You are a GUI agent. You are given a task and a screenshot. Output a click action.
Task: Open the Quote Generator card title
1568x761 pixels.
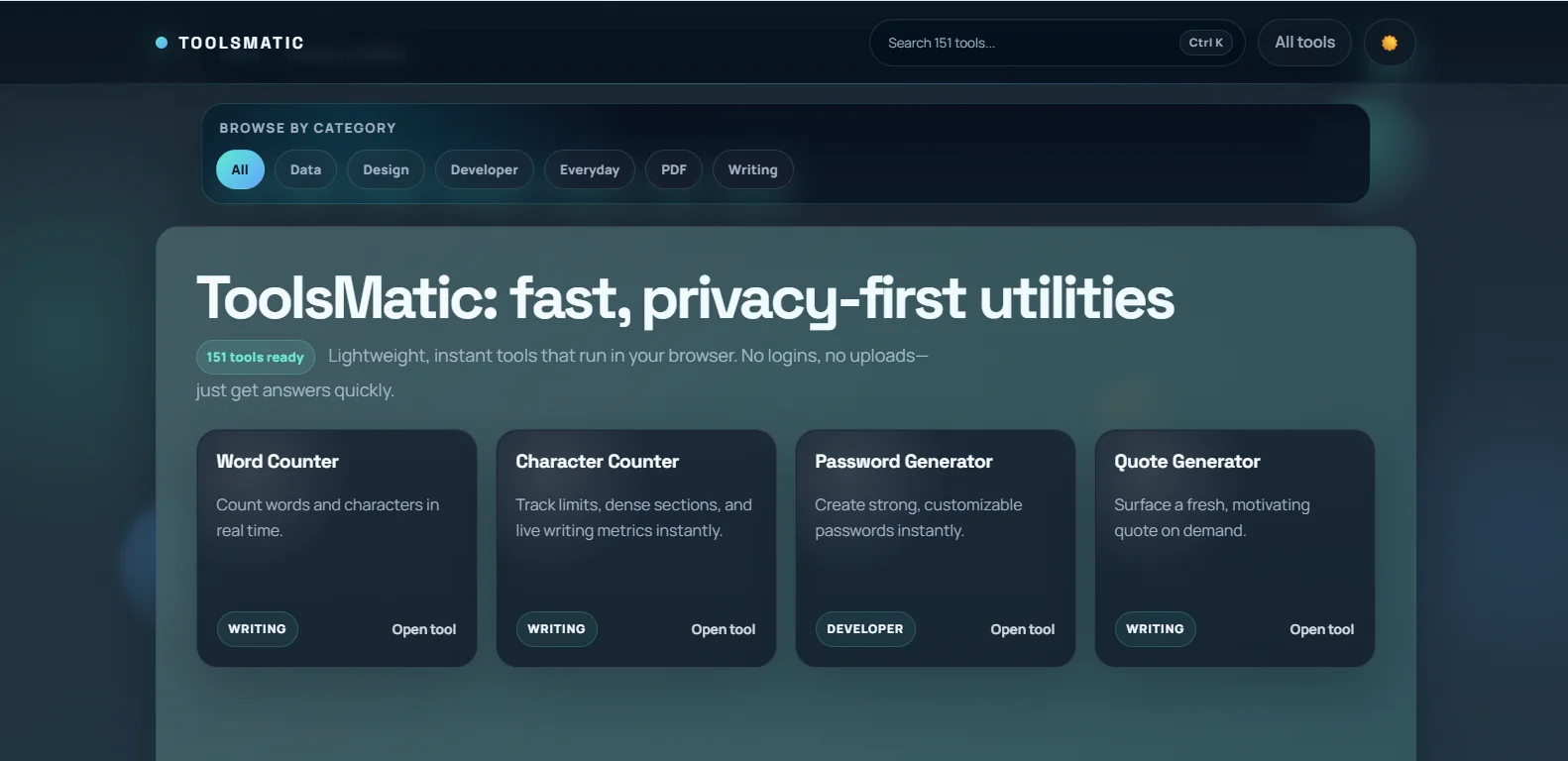[1186, 461]
